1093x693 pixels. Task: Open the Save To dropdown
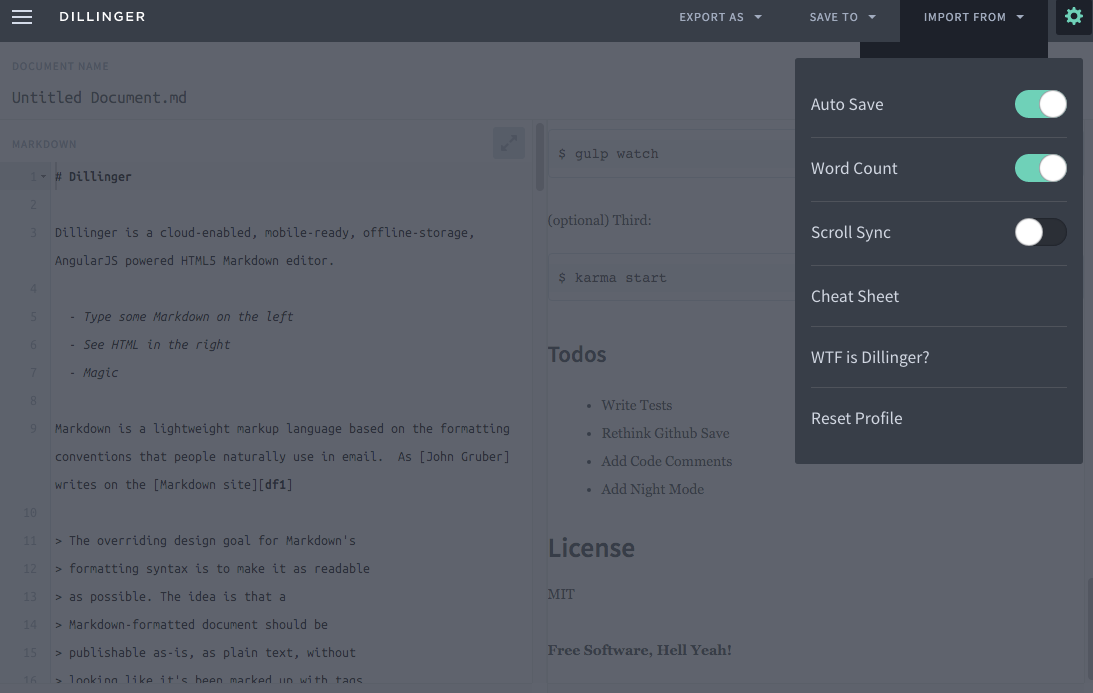(x=842, y=17)
